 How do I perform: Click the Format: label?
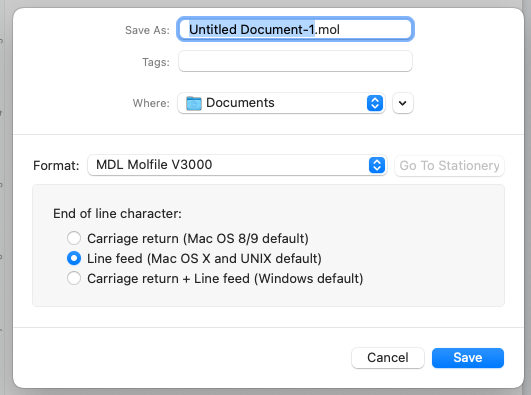(x=56, y=166)
